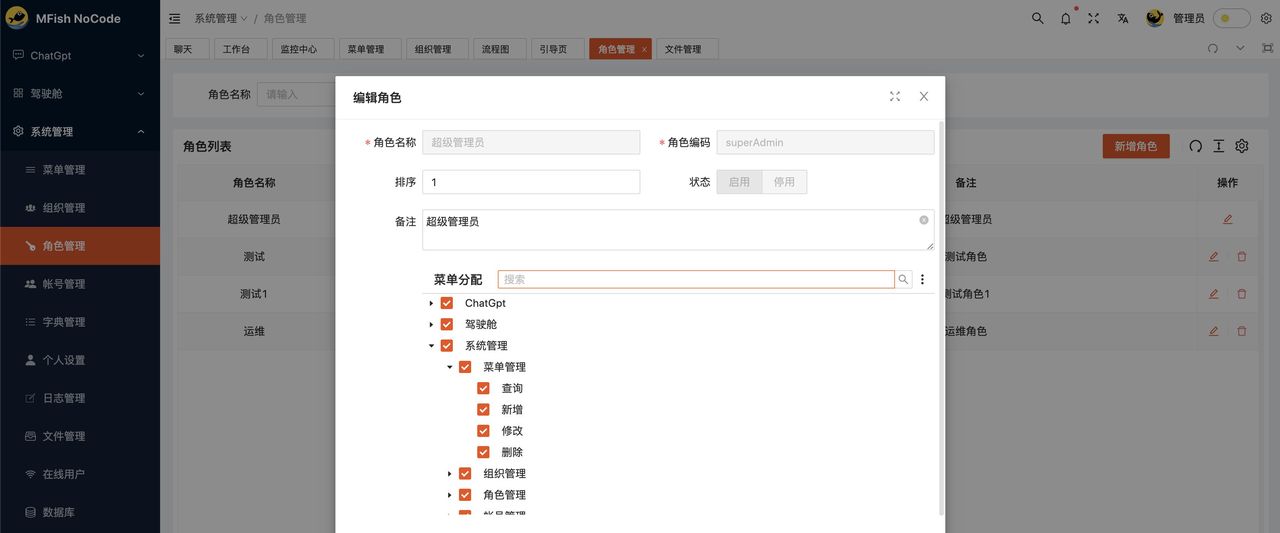Expand the edit role dialog to fullscreen

895,97
